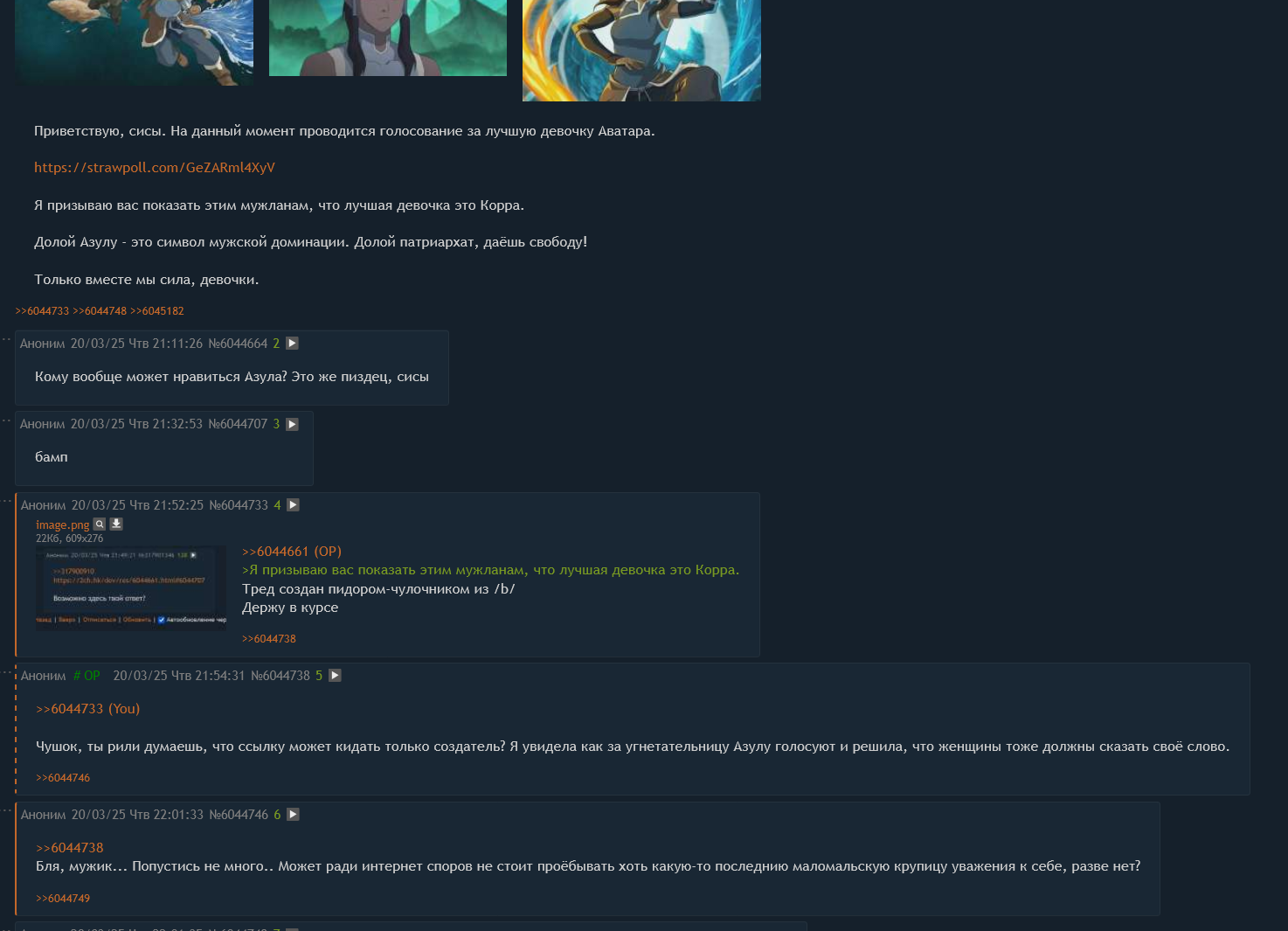Follow the >>6044733 (You) quote link
1288x931 pixels.
(x=87, y=709)
